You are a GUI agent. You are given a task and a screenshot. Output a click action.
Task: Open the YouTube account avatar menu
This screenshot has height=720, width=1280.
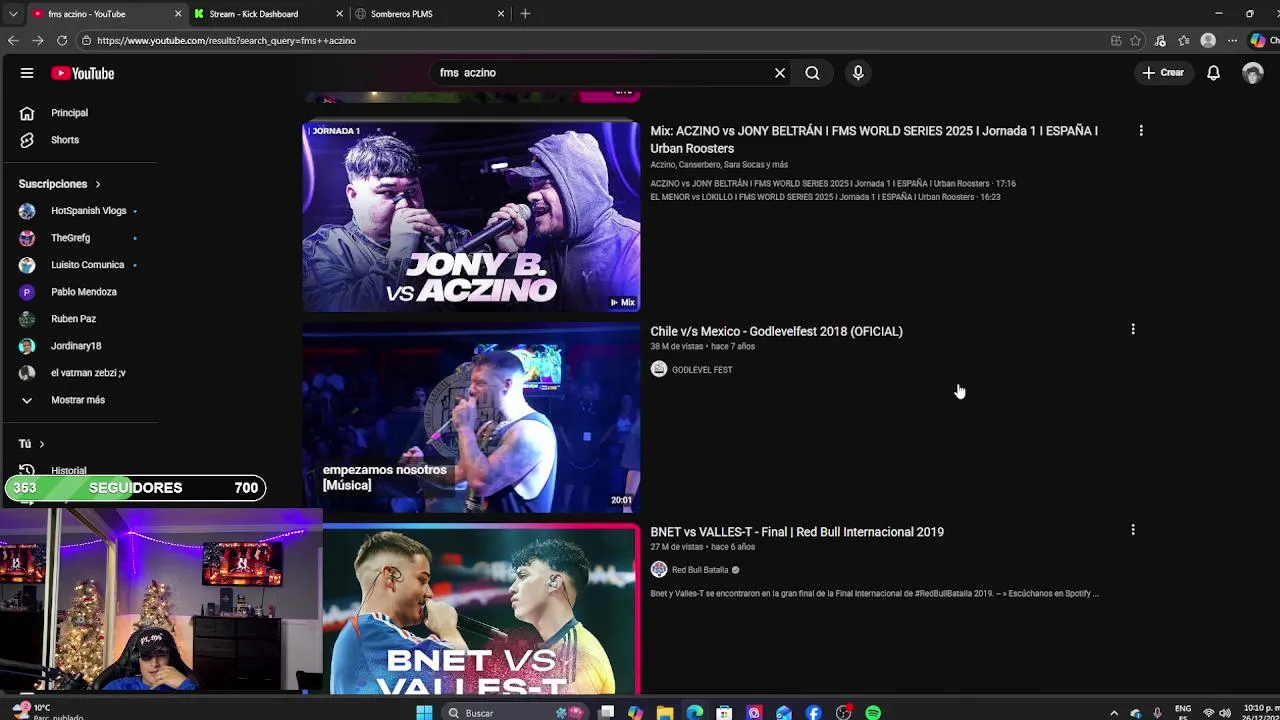[x=1252, y=73]
